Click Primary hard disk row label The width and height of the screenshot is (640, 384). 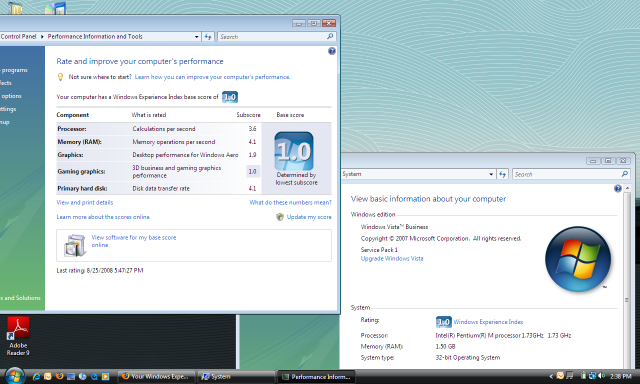click(82, 188)
